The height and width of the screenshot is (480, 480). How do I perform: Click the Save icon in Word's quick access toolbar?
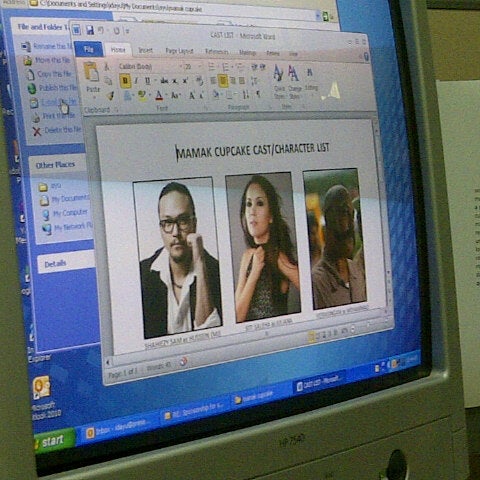pyautogui.click(x=90, y=30)
